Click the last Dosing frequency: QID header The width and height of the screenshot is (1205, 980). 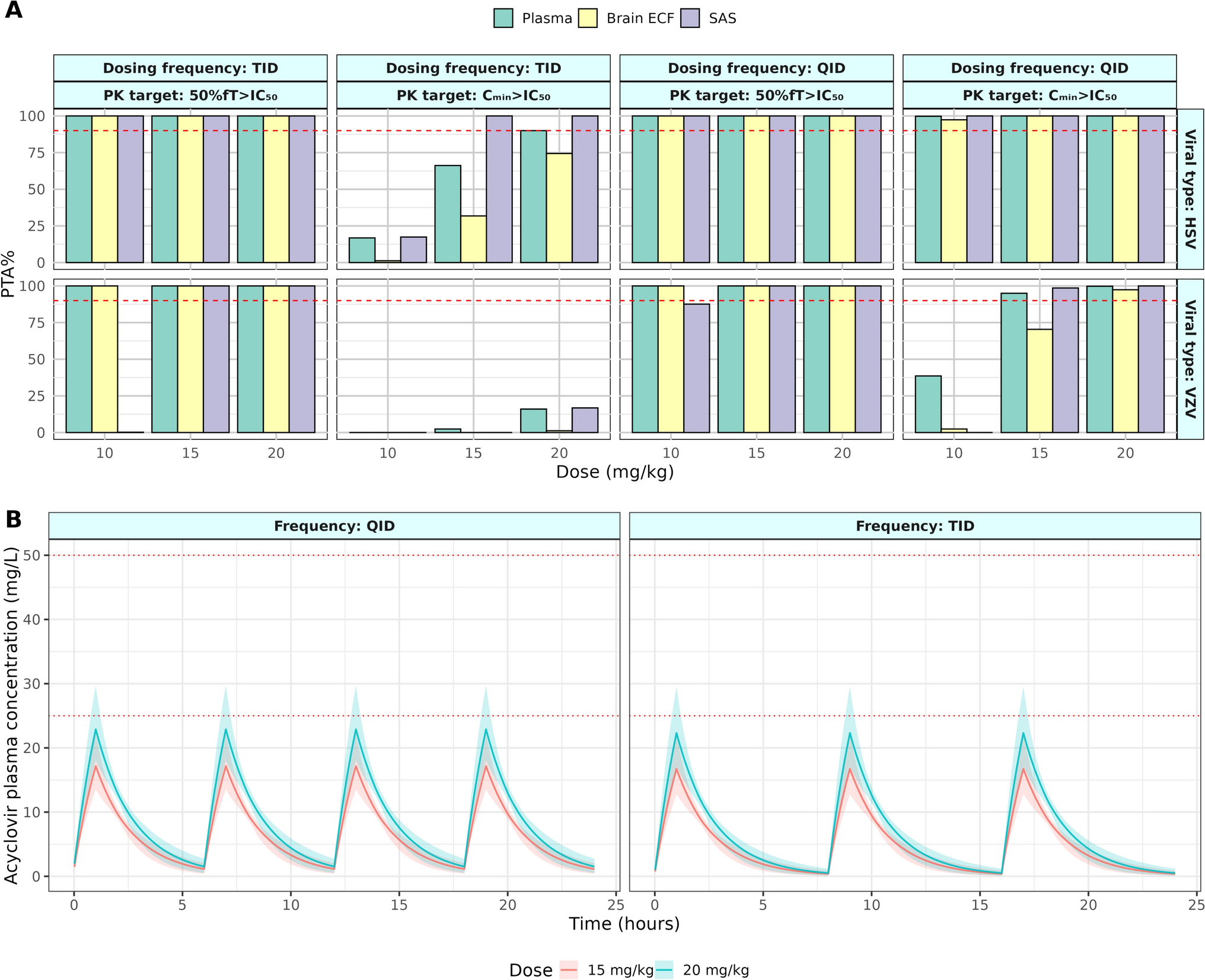[1039, 68]
